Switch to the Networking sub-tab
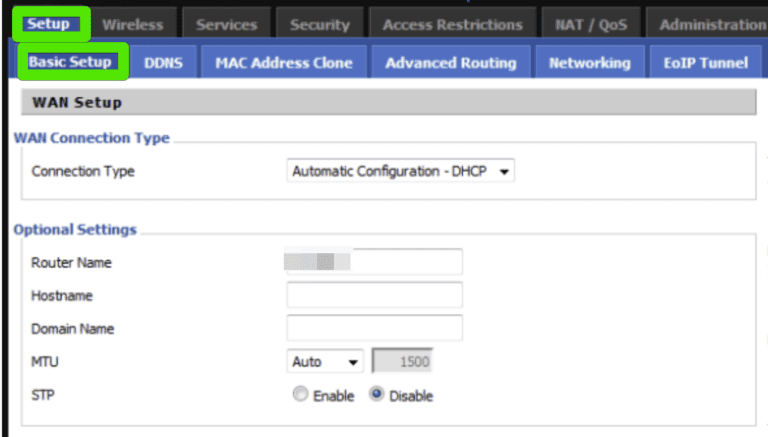This screenshot has height=437, width=768. (x=589, y=62)
